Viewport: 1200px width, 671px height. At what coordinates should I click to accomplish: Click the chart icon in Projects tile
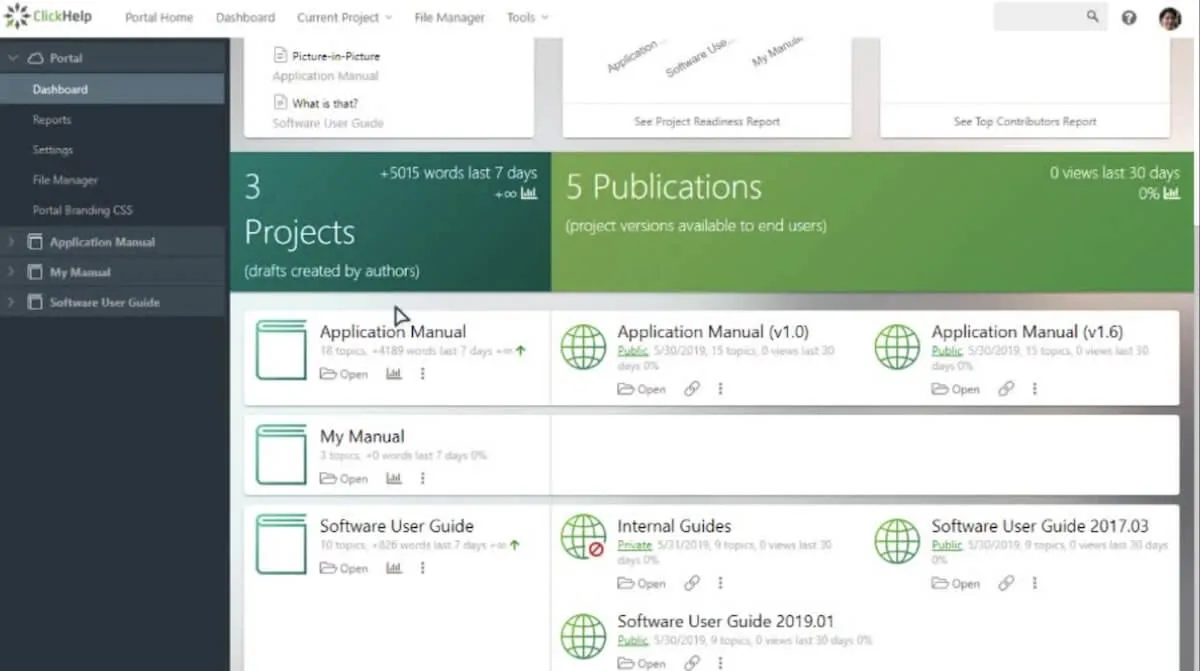(x=529, y=193)
